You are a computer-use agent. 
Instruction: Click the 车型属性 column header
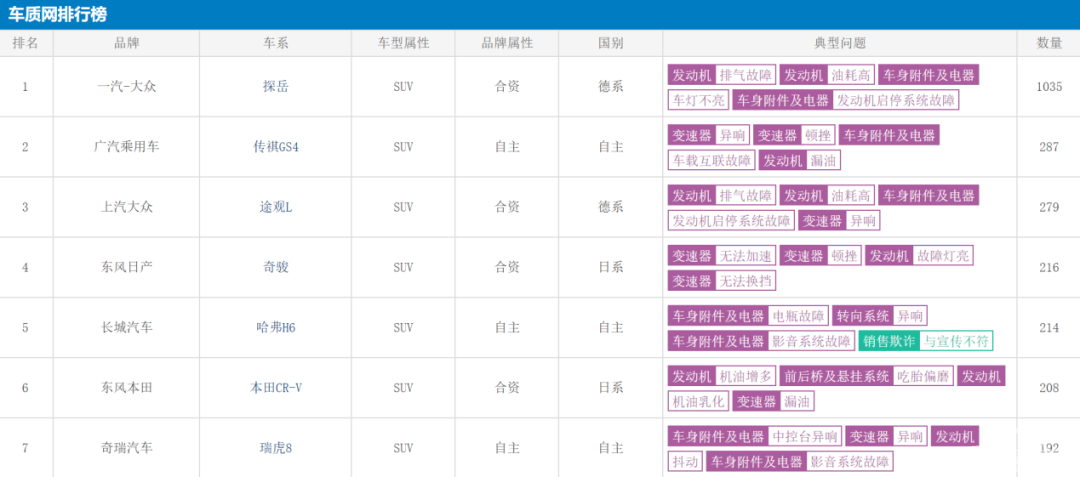[x=403, y=43]
